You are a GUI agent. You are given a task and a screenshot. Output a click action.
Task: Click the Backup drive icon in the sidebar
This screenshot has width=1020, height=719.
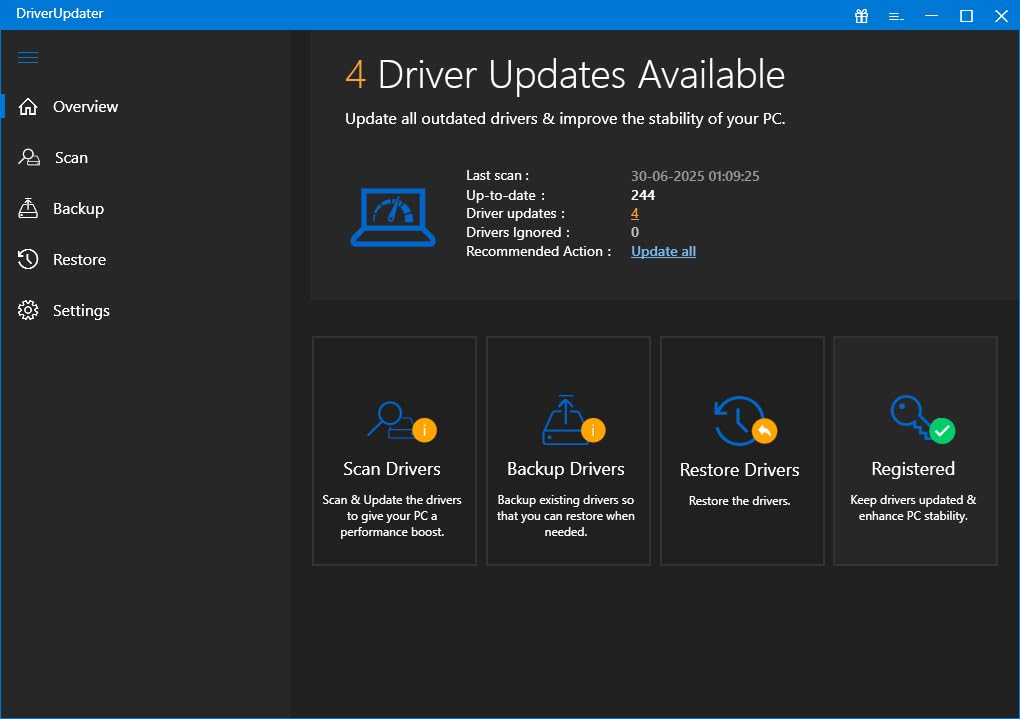point(28,208)
